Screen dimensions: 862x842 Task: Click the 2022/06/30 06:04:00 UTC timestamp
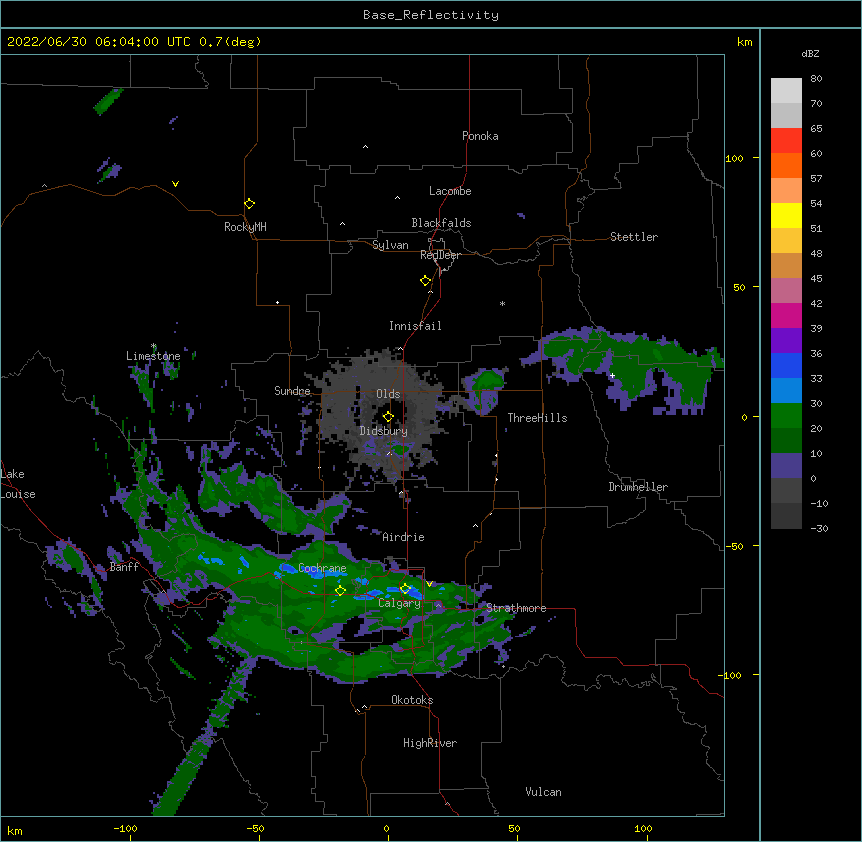99,42
